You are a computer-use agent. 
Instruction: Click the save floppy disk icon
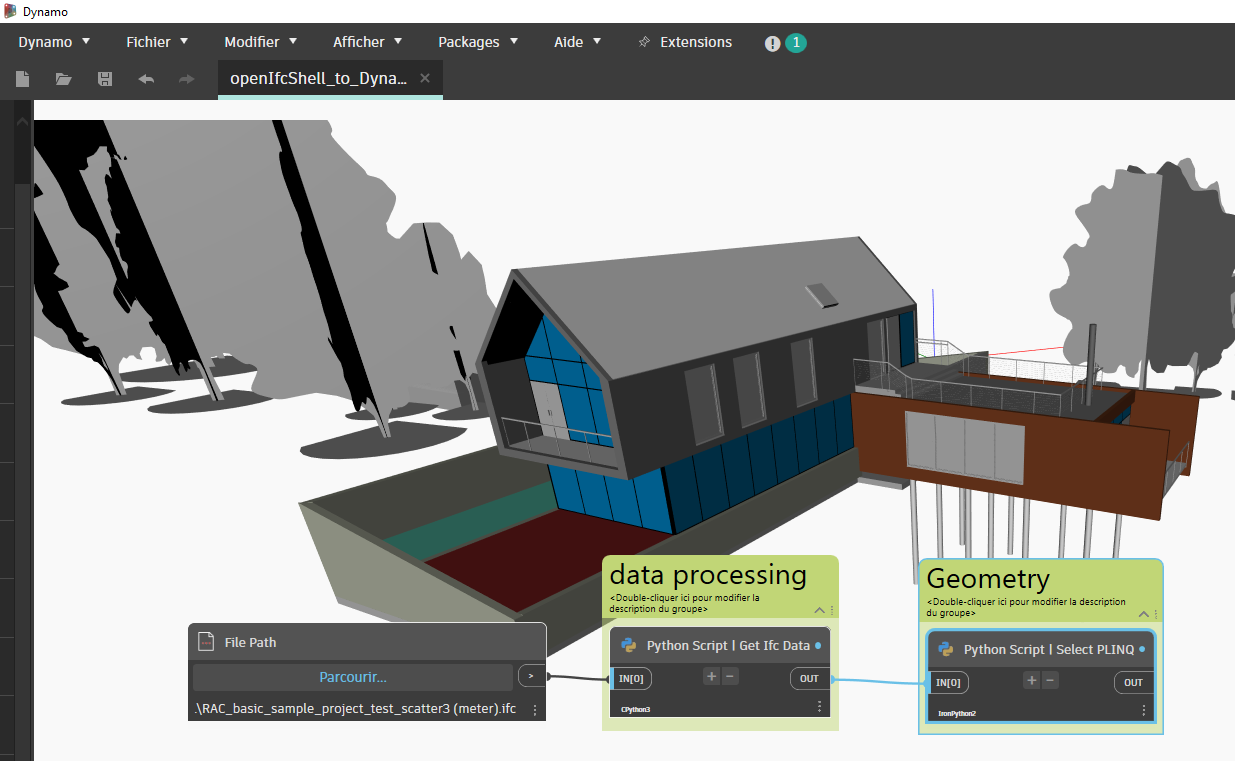coord(104,78)
